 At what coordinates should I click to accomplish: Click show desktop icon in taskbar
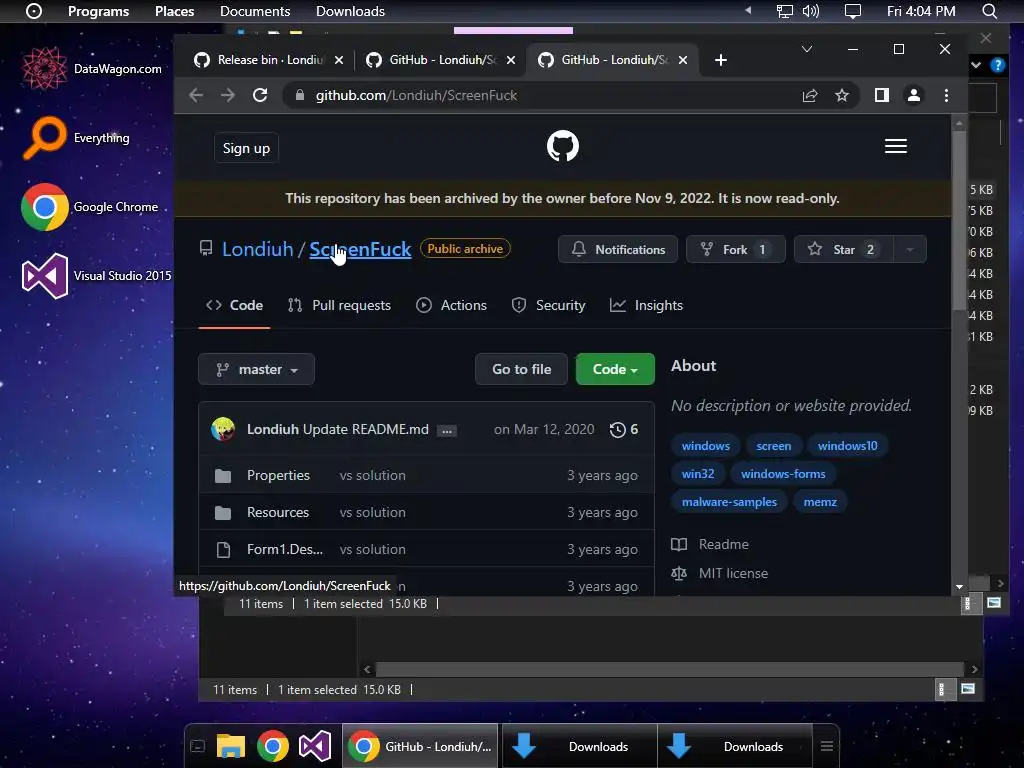tap(197, 746)
